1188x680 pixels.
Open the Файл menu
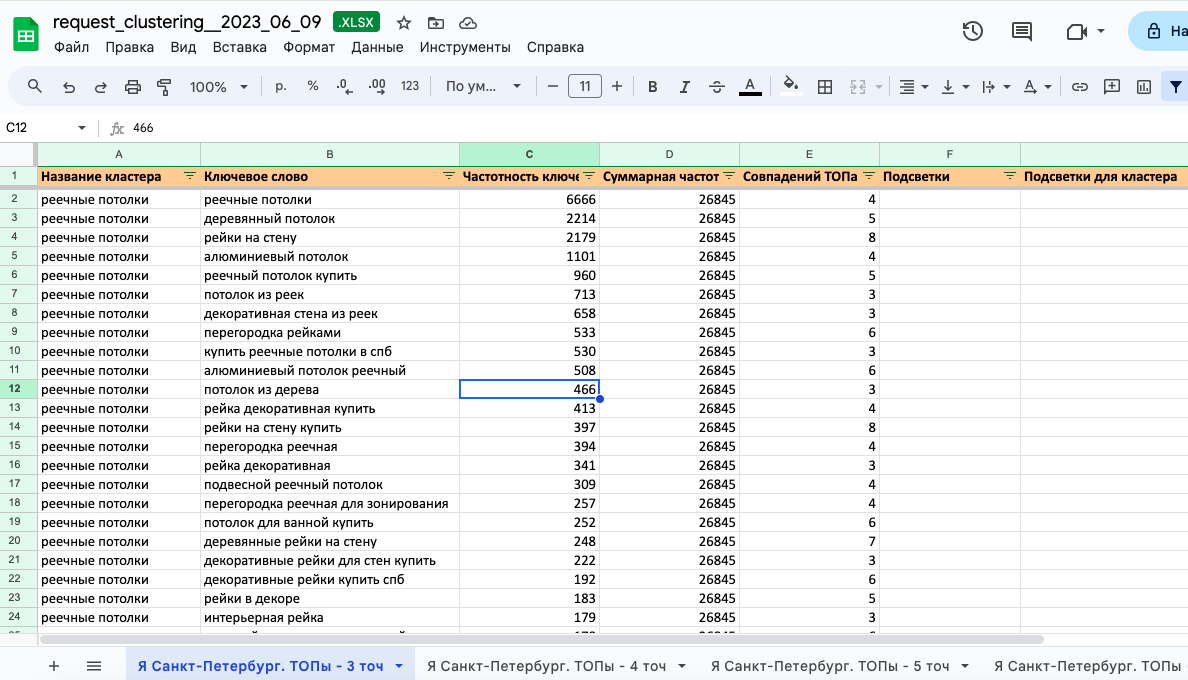pos(71,47)
